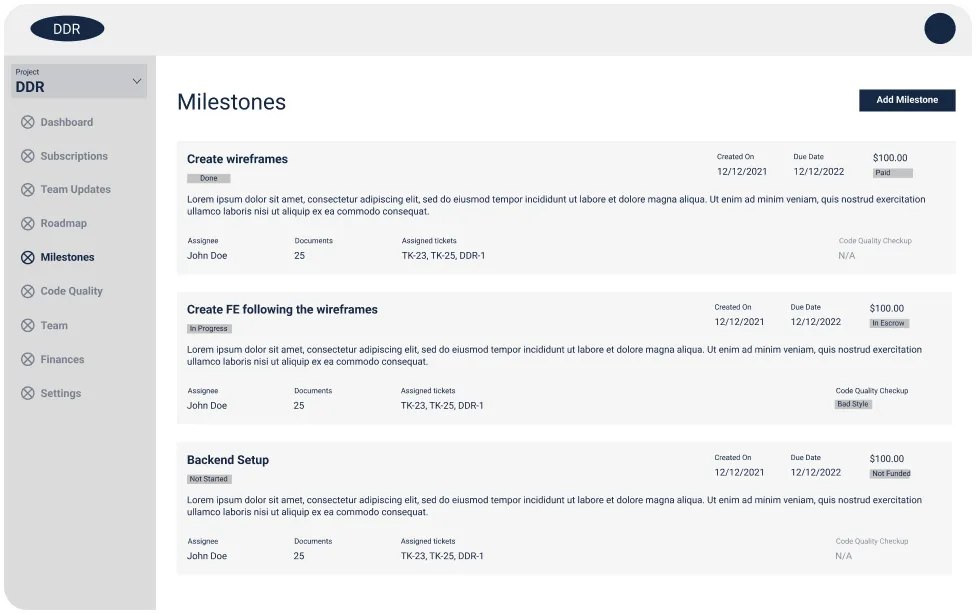Open the user profile avatar circle
The width and height of the screenshot is (976, 614).
939,29
